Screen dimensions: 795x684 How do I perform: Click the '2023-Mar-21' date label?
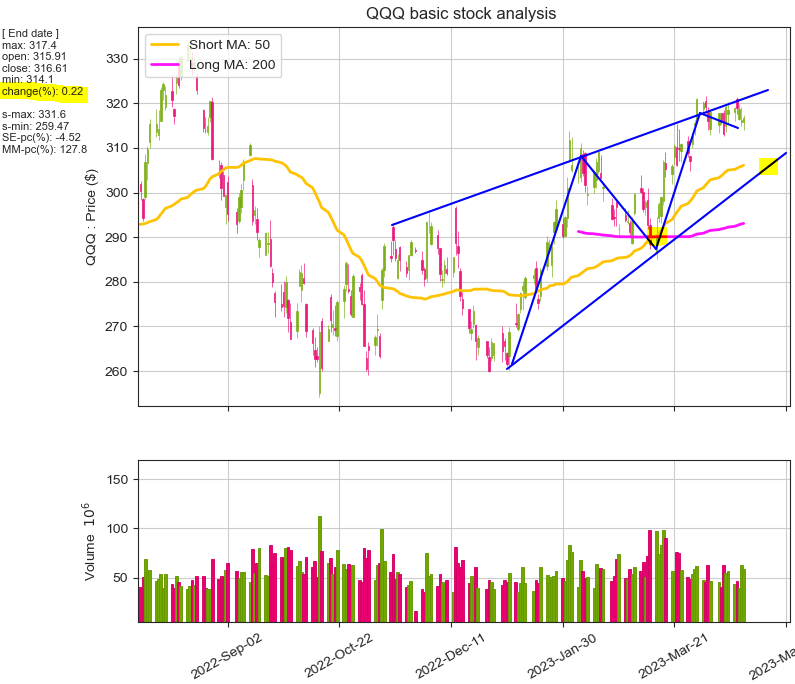point(673,656)
